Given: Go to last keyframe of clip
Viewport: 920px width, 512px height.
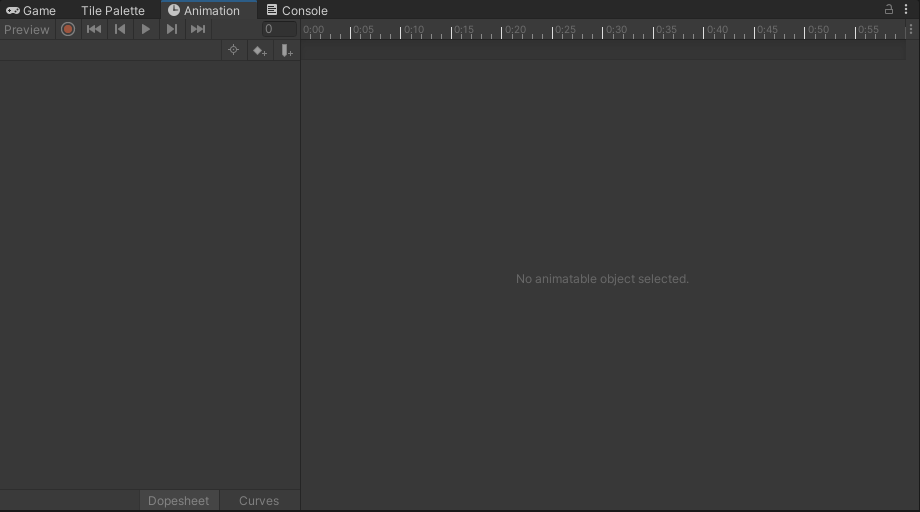Looking at the screenshot, I should click(x=198, y=29).
